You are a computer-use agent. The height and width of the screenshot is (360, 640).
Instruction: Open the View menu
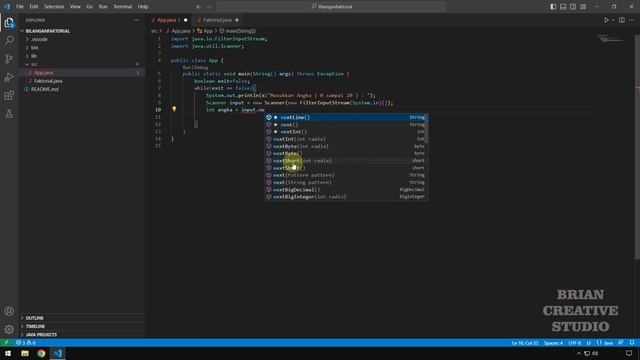(75, 7)
